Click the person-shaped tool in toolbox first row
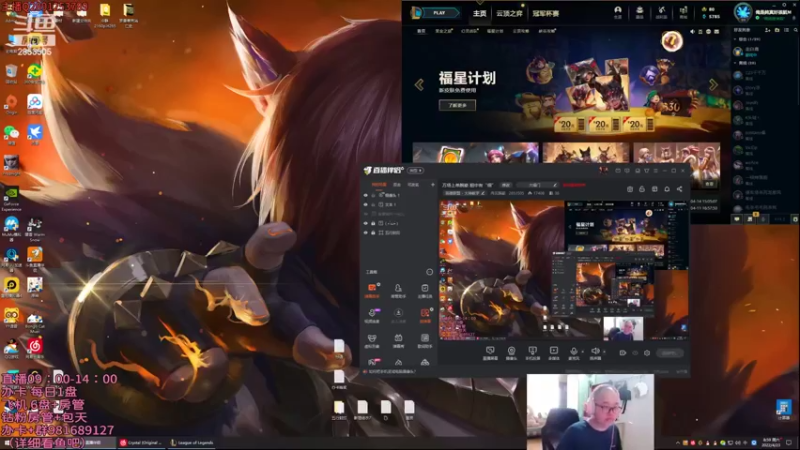 coord(398,290)
